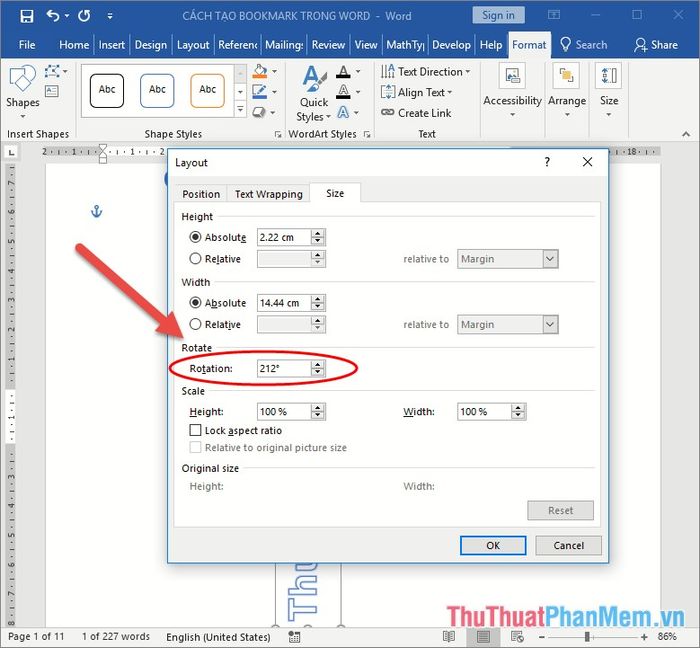Click Cancel in Layout dialog
The image size is (700, 648).
tap(568, 545)
